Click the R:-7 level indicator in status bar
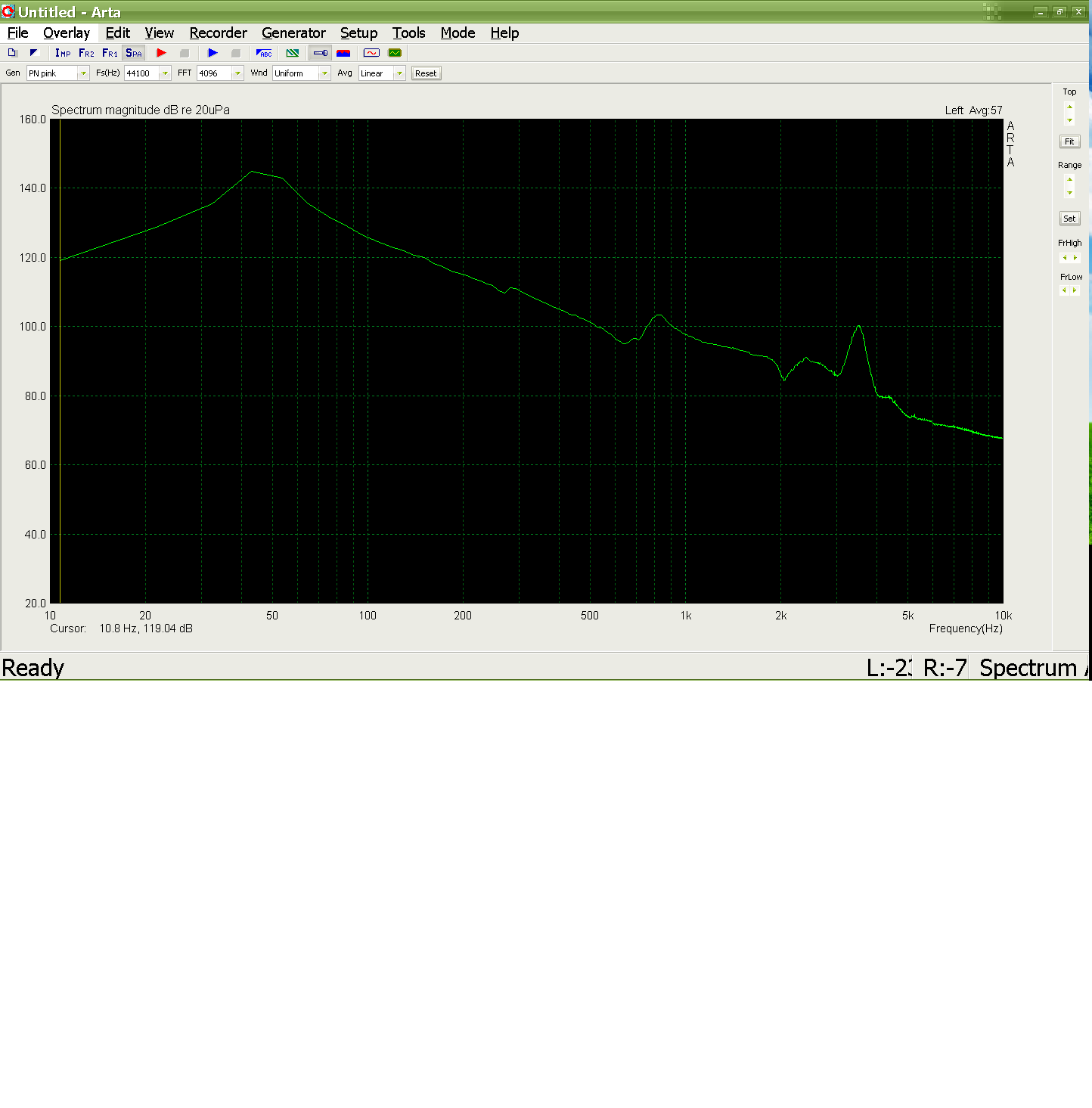 pos(945,668)
